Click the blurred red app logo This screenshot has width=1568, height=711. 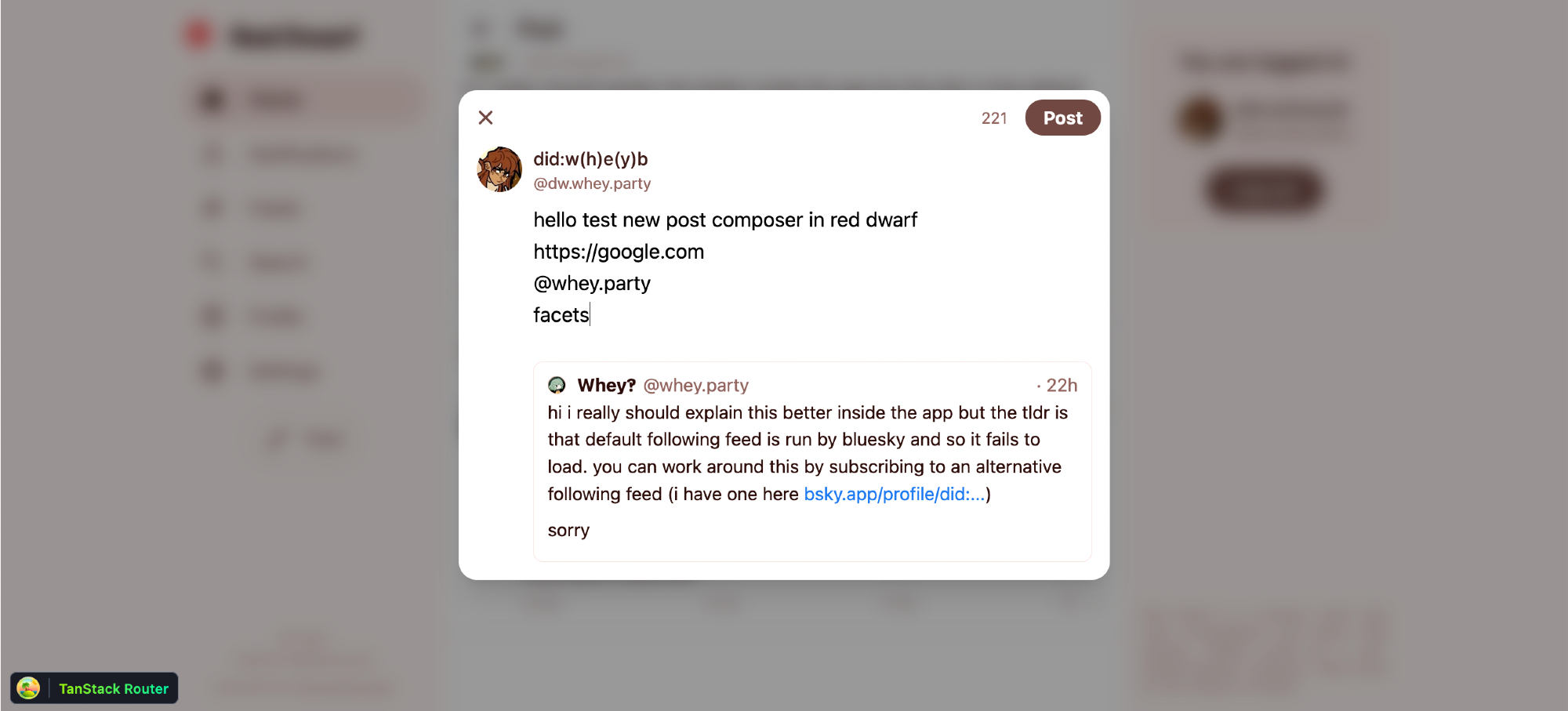(198, 34)
